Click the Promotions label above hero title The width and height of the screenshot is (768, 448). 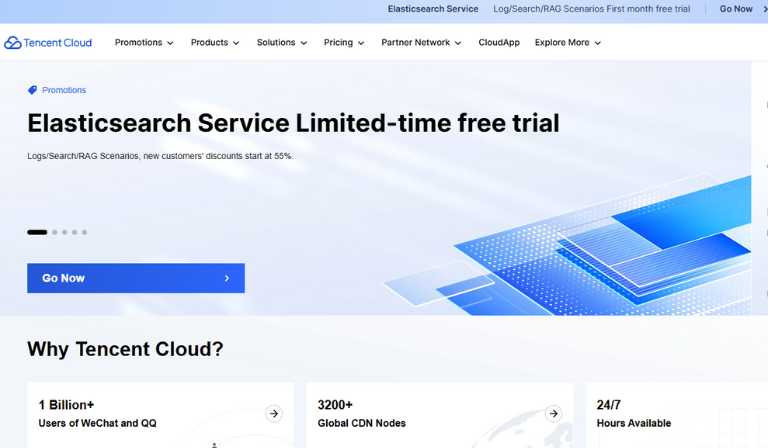[64, 90]
